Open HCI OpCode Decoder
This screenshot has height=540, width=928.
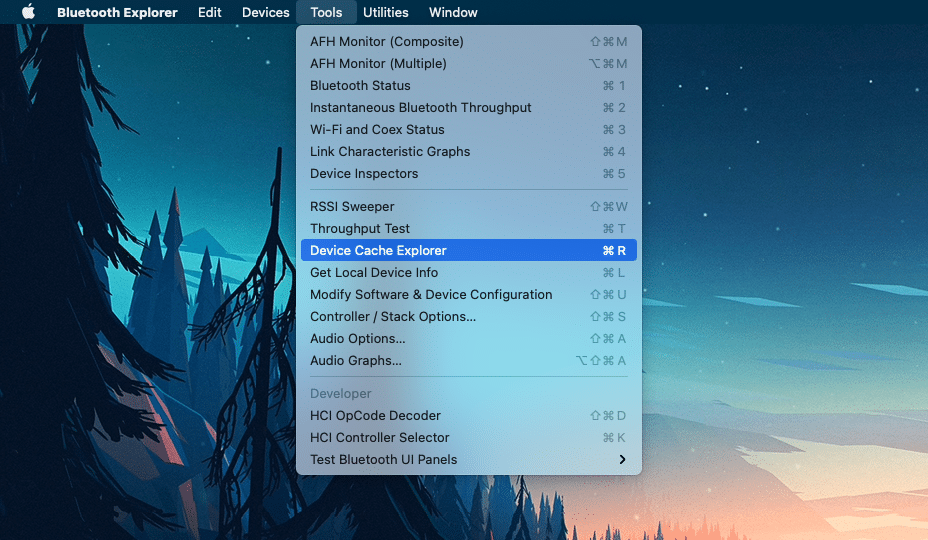(x=469, y=415)
